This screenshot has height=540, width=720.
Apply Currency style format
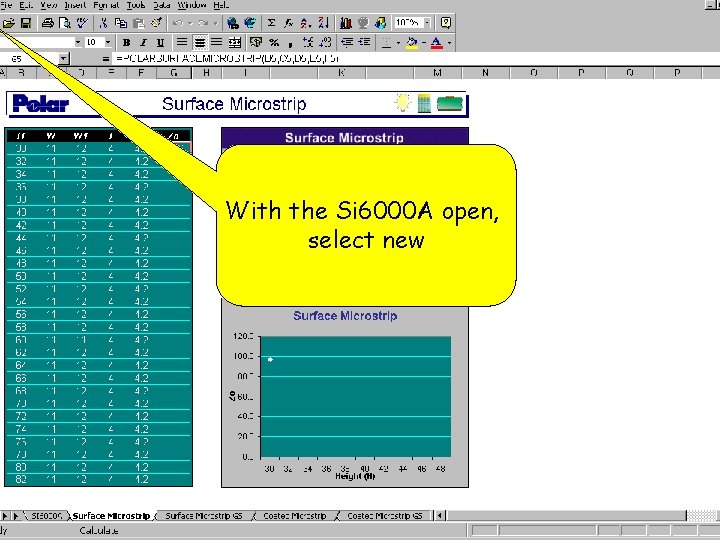coord(256,43)
